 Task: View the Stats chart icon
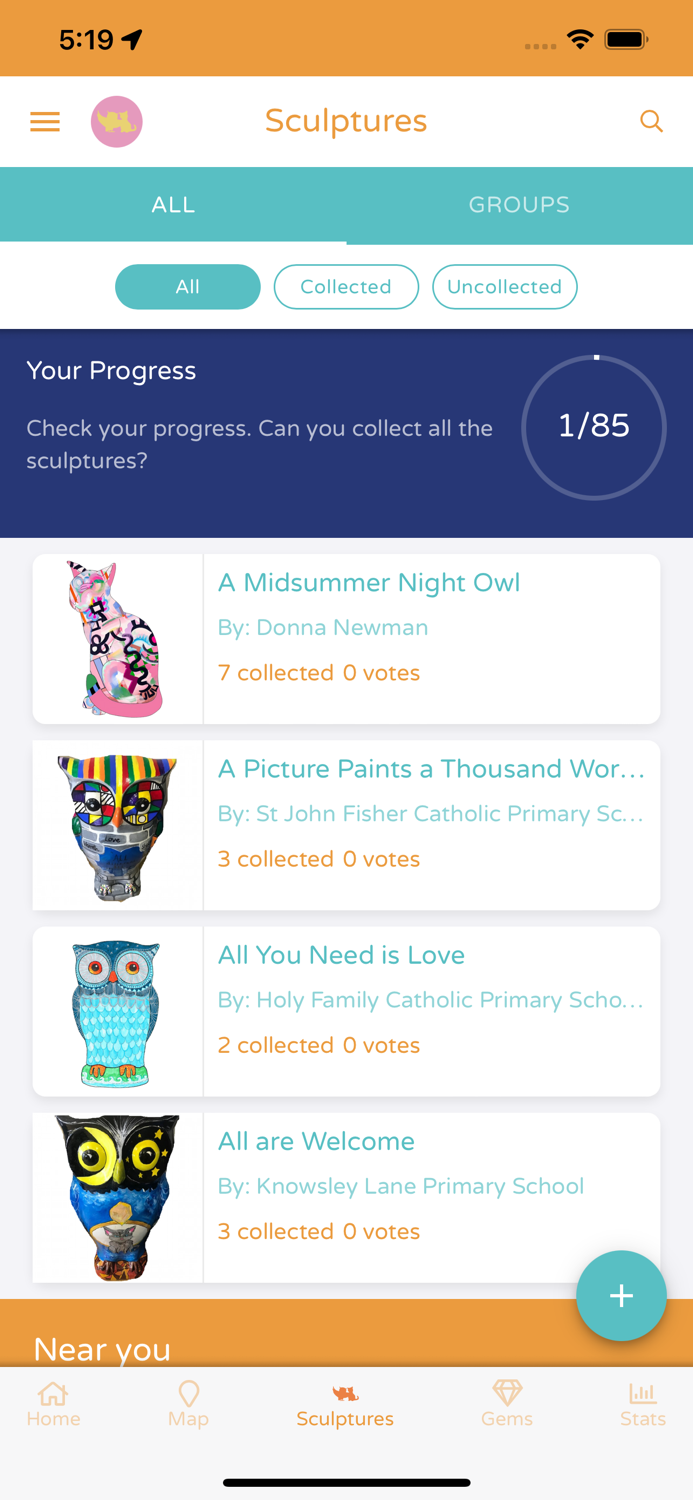coord(642,1393)
